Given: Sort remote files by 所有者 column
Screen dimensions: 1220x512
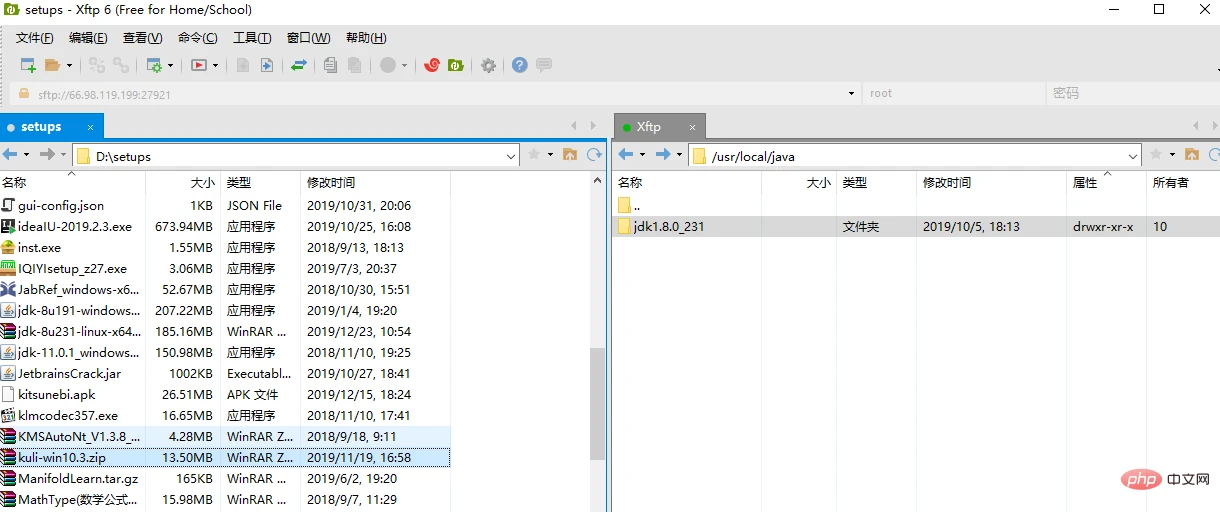Looking at the screenshot, I should (1183, 183).
